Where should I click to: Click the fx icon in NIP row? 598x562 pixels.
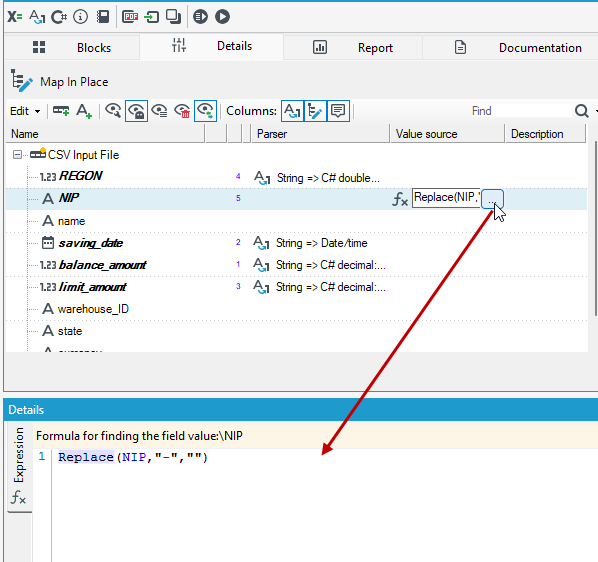point(400,199)
